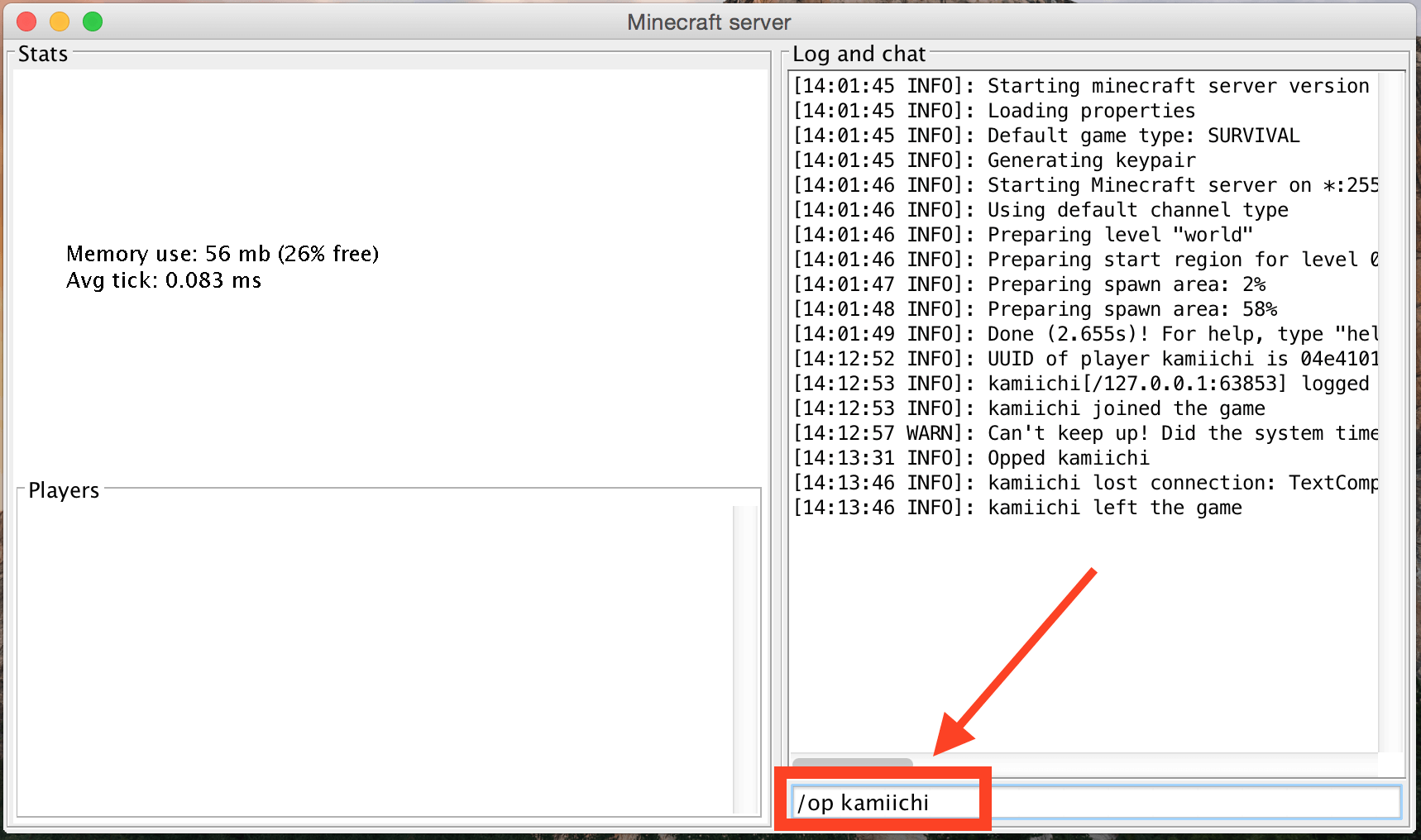Click the "Memory use: 56 mb" stat text
Screen dimensions: 1421x840
coord(222,254)
